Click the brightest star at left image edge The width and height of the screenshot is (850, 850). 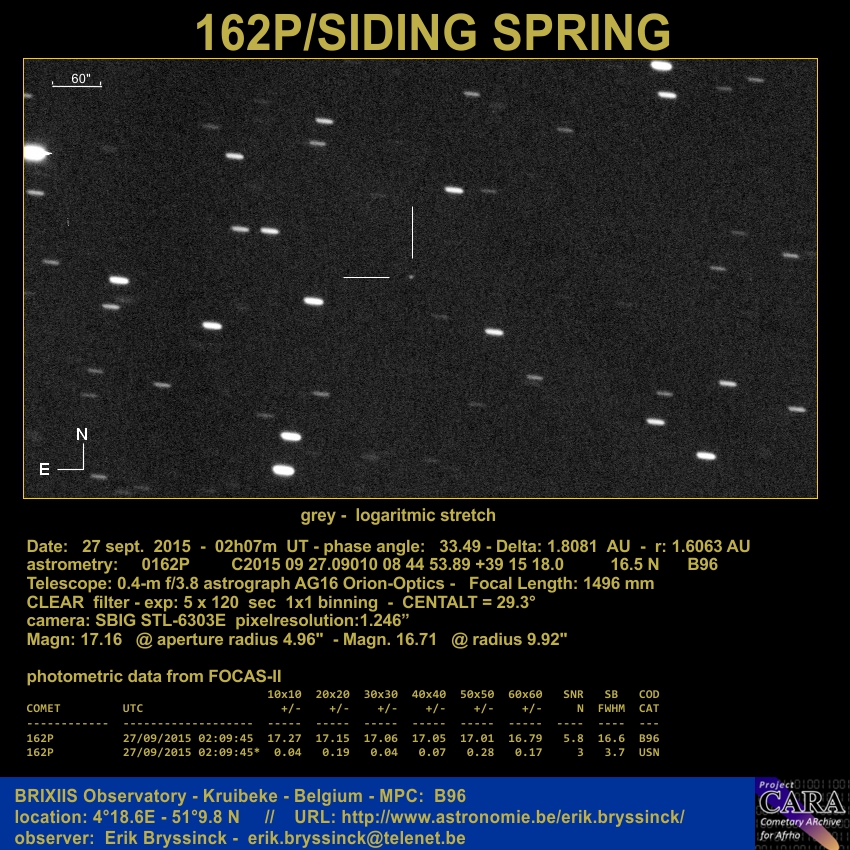click(34, 153)
